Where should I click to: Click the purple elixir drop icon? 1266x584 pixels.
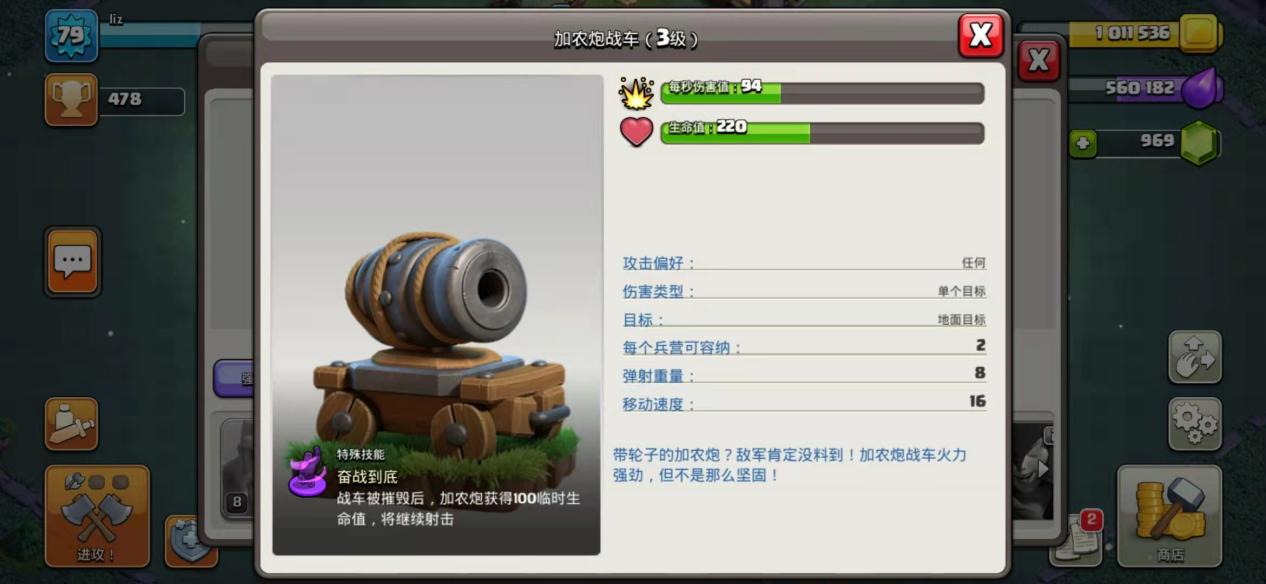pos(1201,89)
